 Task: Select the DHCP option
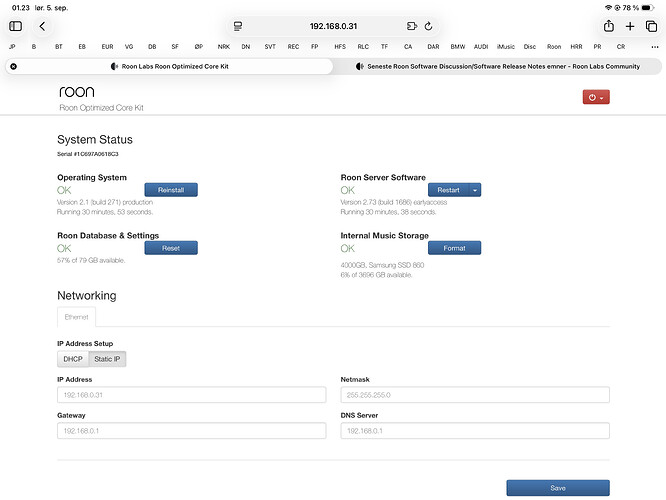click(x=73, y=359)
